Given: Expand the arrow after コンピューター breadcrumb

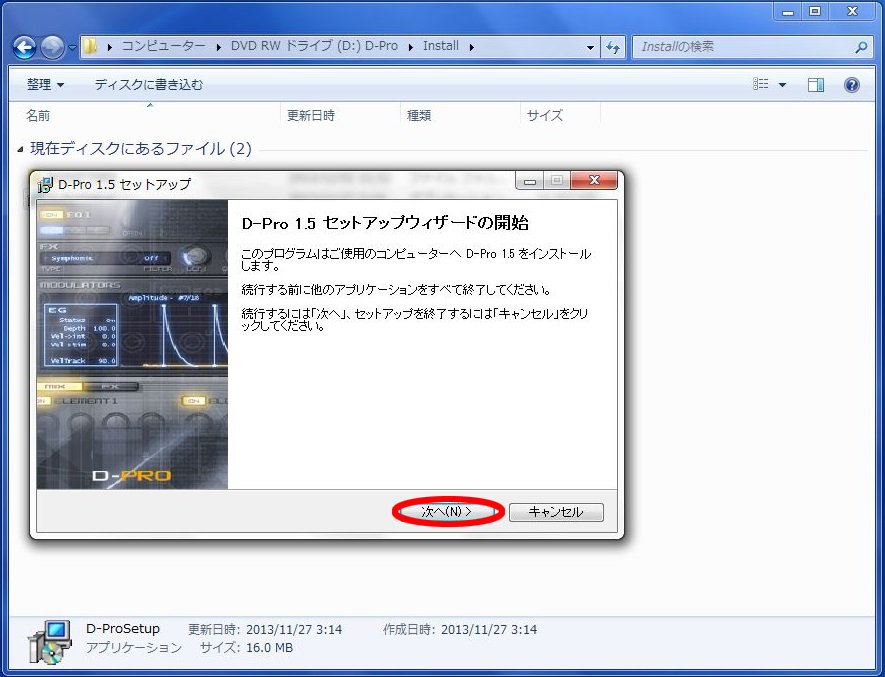Looking at the screenshot, I should tap(218, 47).
